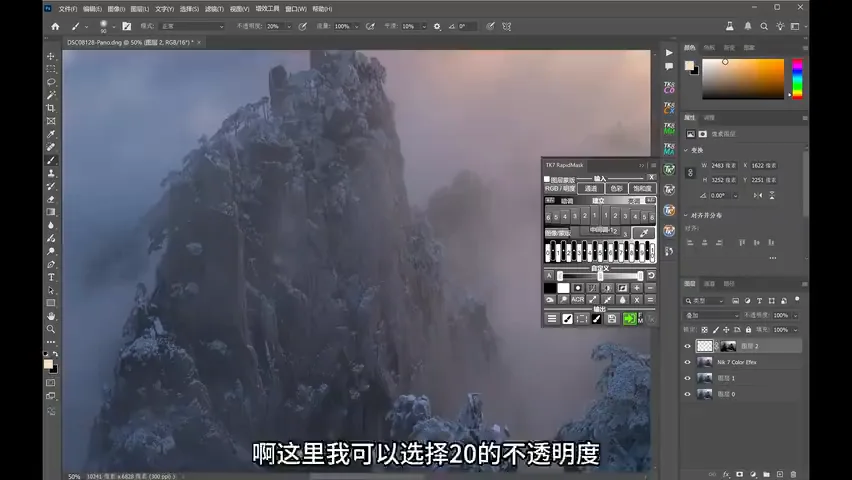Open the 编辑(E) menu
Viewport: 852px width, 480px height.
[92, 9]
